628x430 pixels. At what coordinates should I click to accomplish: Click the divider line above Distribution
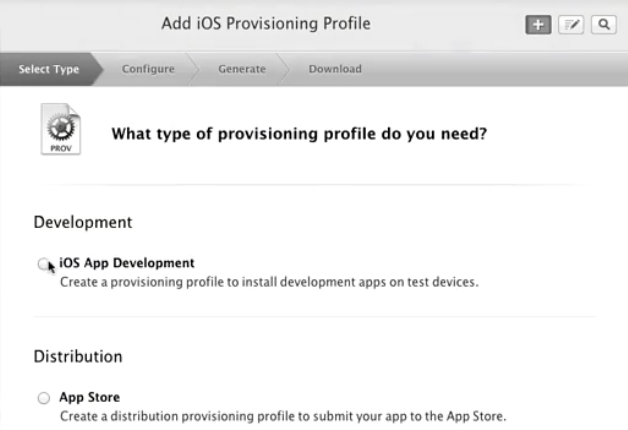(x=314, y=316)
